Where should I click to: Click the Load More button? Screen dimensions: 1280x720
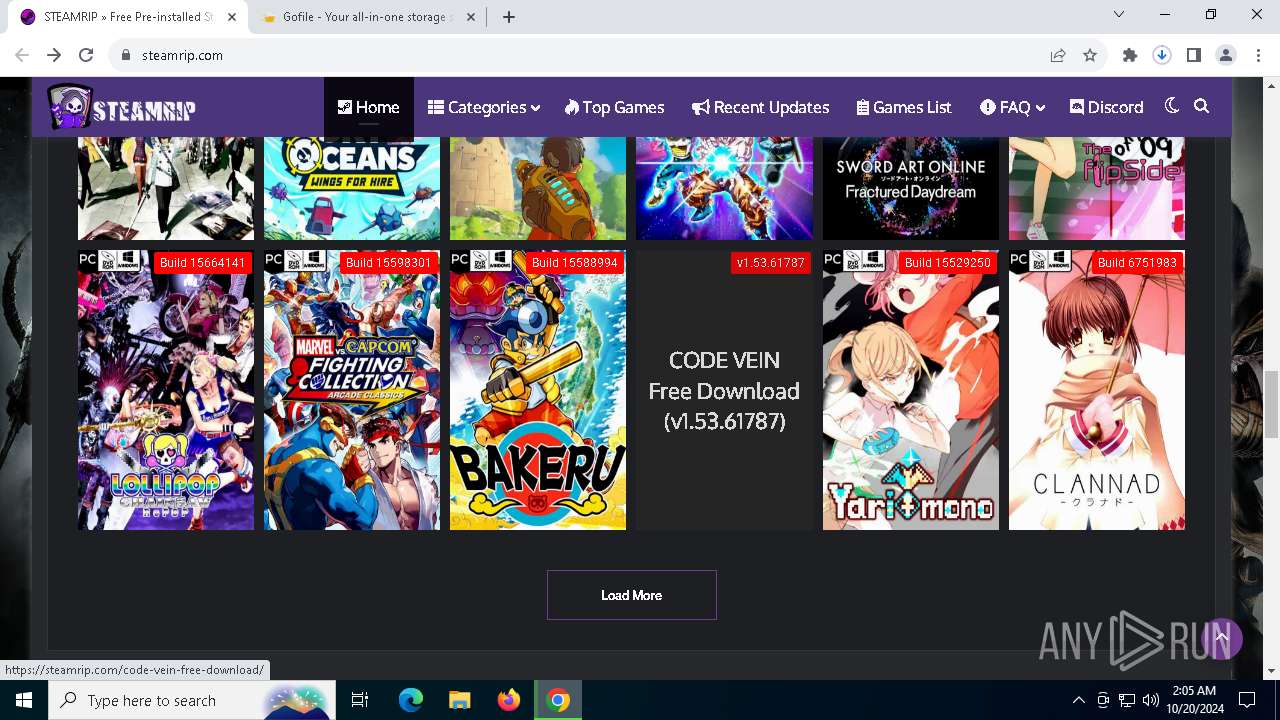(x=632, y=595)
